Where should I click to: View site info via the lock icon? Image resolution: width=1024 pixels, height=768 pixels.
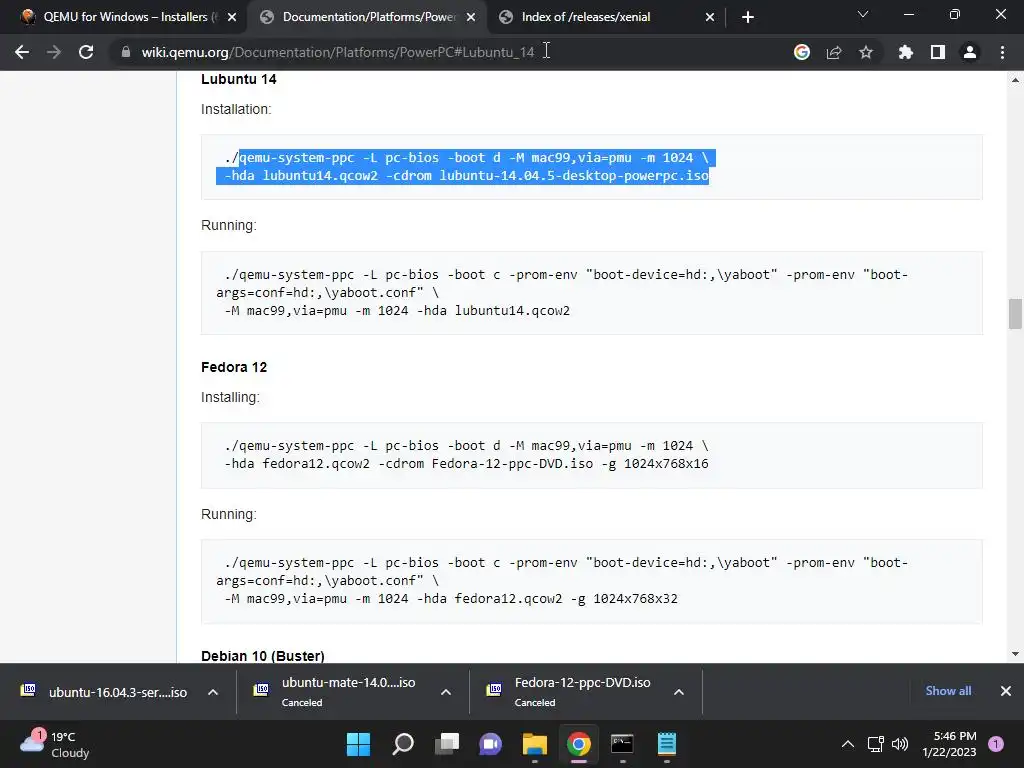(126, 52)
